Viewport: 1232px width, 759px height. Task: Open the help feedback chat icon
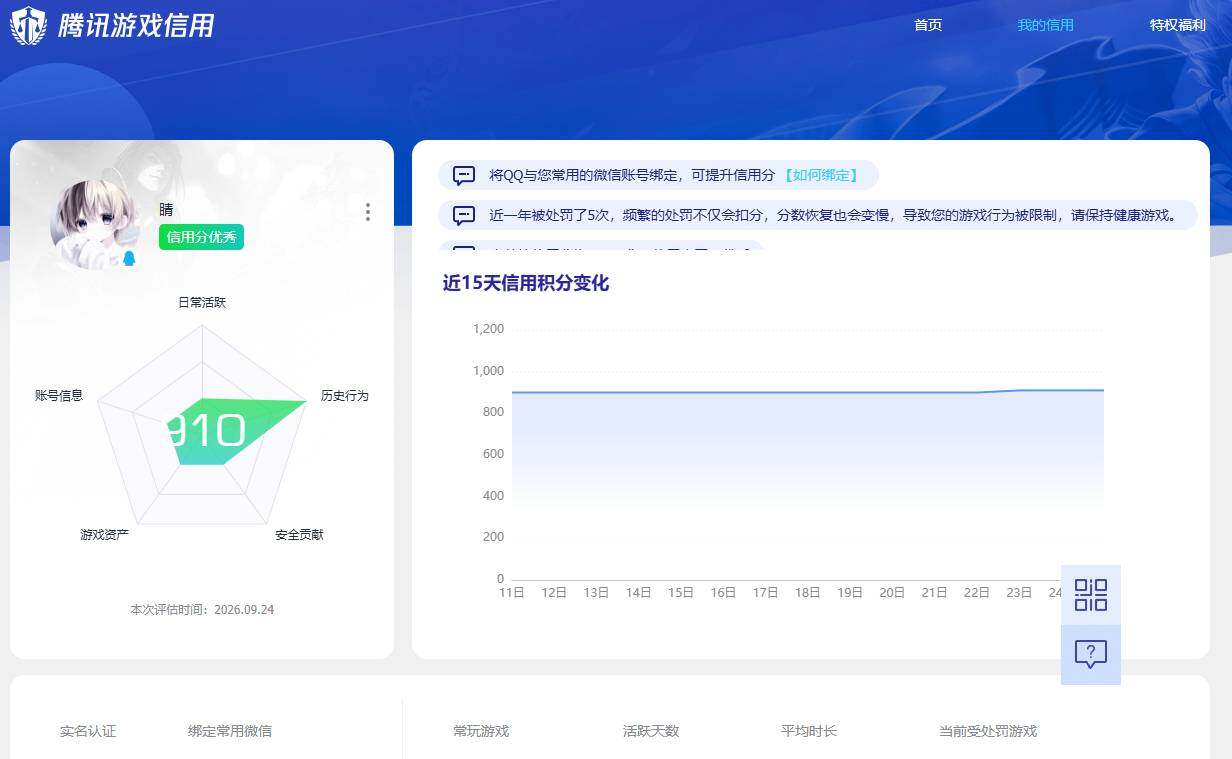[1091, 655]
